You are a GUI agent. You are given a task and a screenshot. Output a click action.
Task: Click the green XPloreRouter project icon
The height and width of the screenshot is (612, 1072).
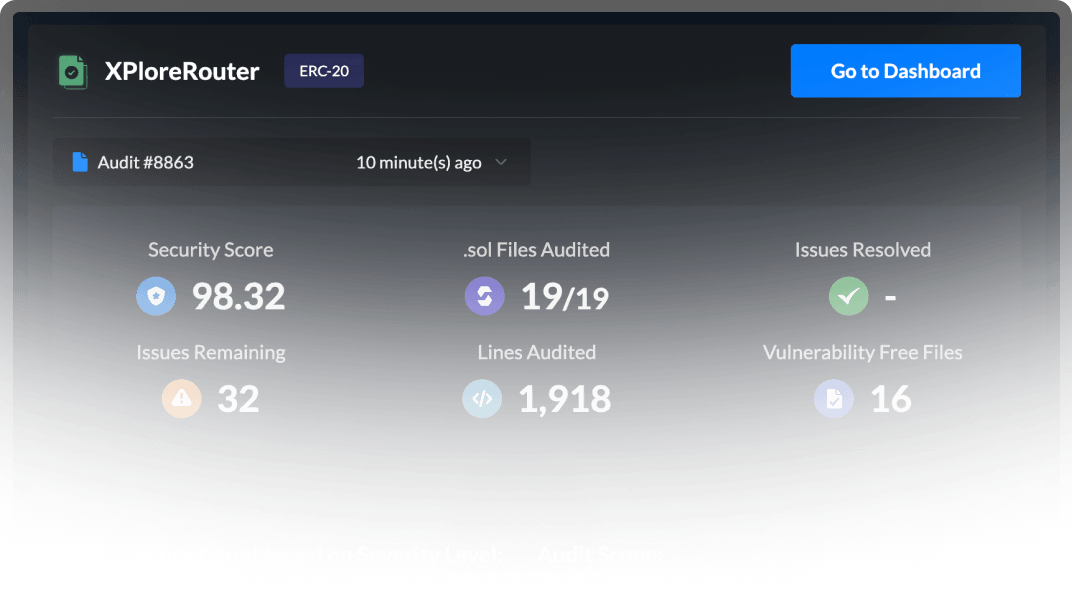tap(72, 72)
